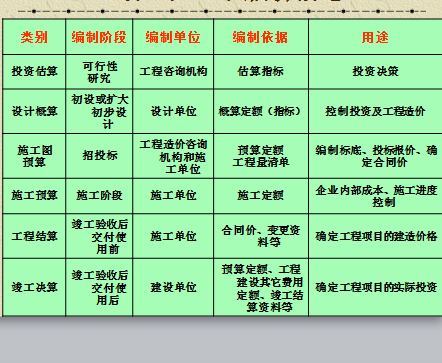442x363 pixels.
Task: Select the cell 施工图预算
Action: [x=34, y=156]
